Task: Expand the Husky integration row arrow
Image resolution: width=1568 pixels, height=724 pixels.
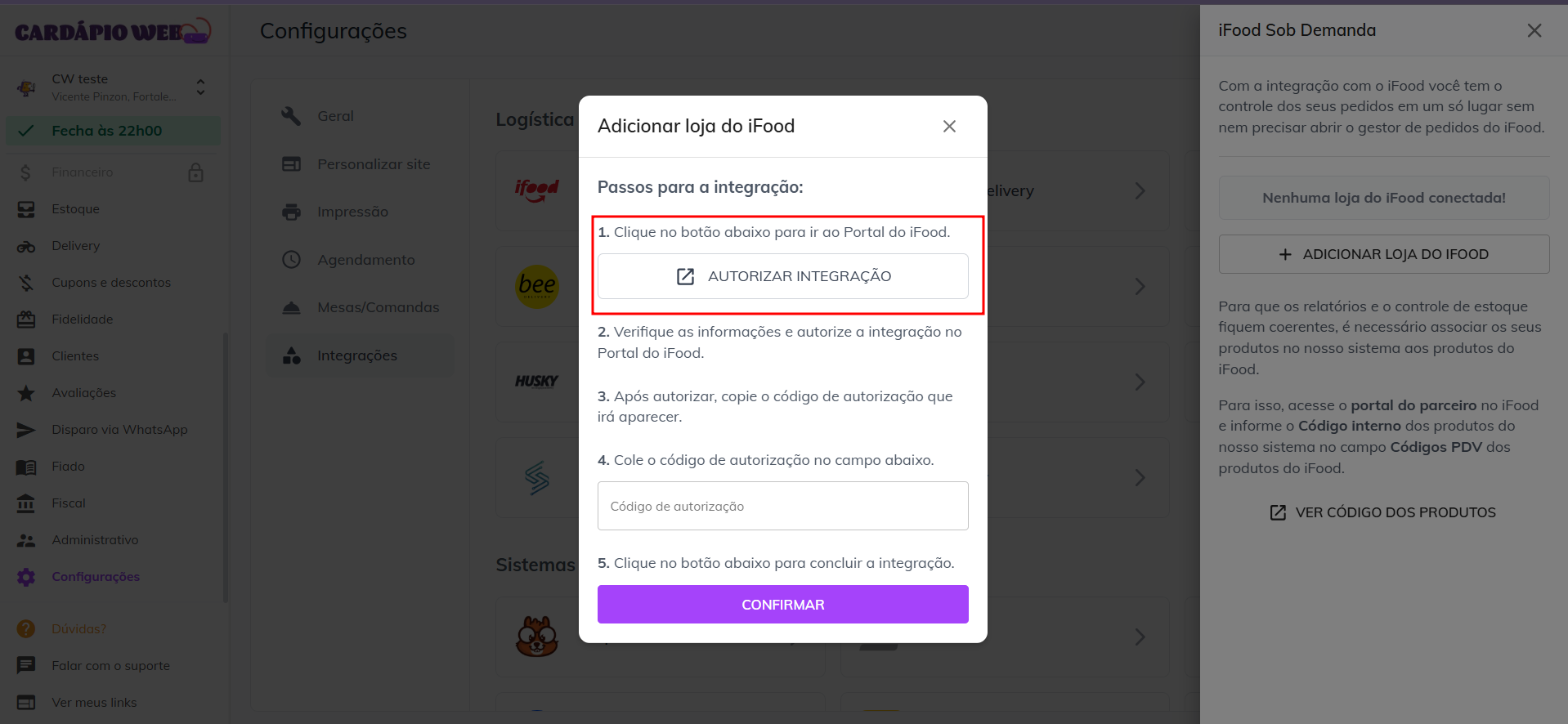Action: click(x=1140, y=382)
